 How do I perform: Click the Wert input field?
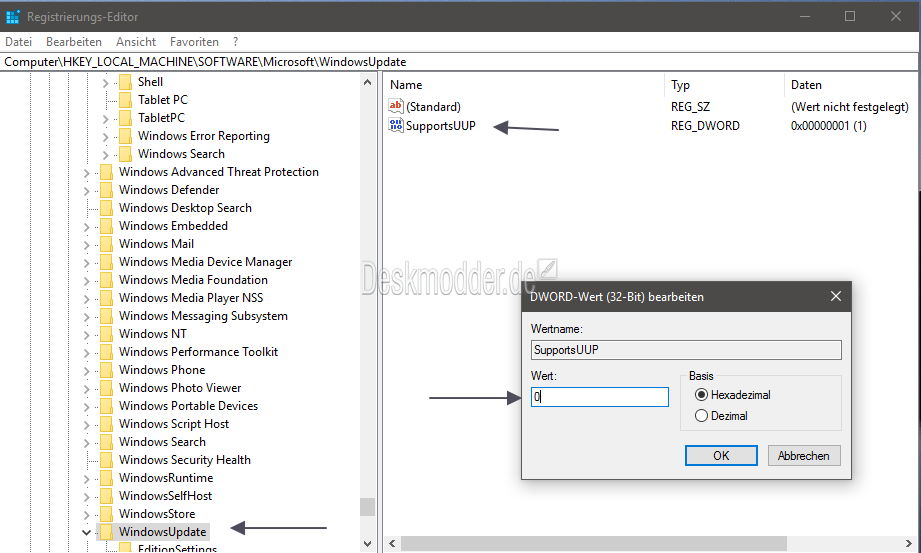tap(600, 397)
